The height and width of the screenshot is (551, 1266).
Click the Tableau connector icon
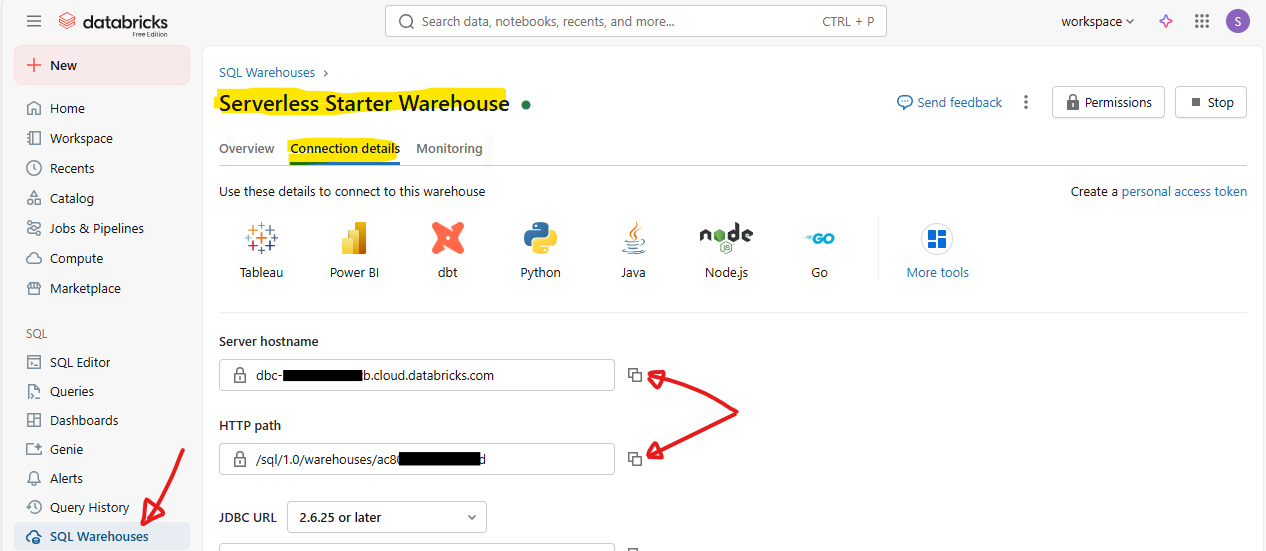pos(261,240)
